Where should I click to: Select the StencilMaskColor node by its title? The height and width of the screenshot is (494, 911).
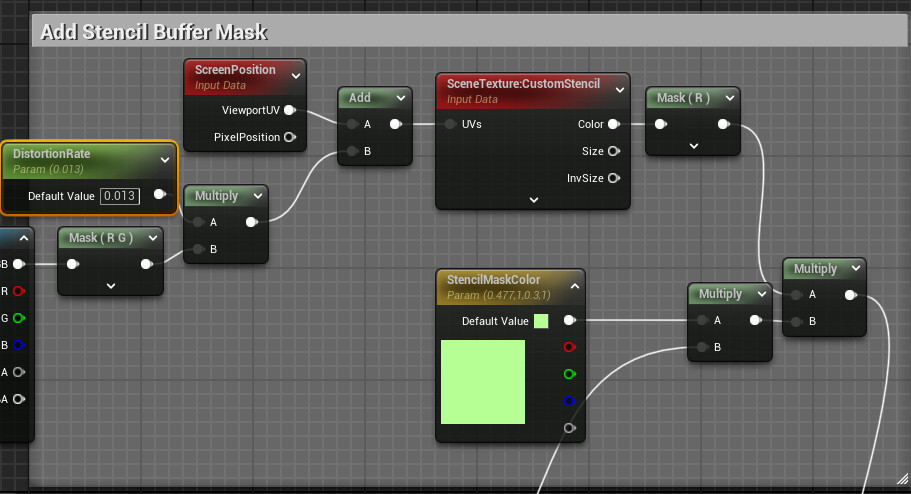click(x=493, y=280)
